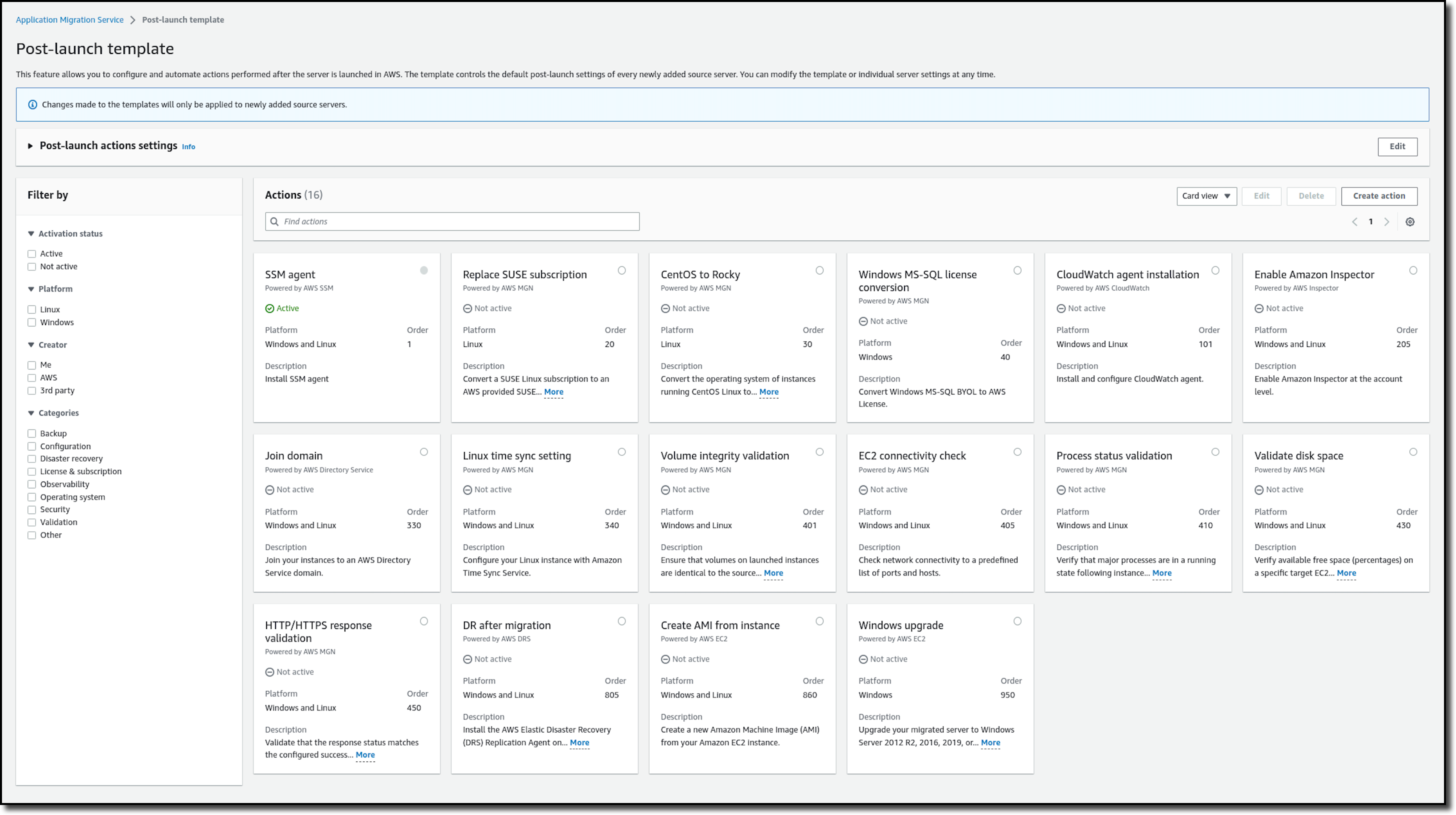This screenshot has height=815, width=1456.
Task: Switch to Card view dropdown
Action: 1204,195
